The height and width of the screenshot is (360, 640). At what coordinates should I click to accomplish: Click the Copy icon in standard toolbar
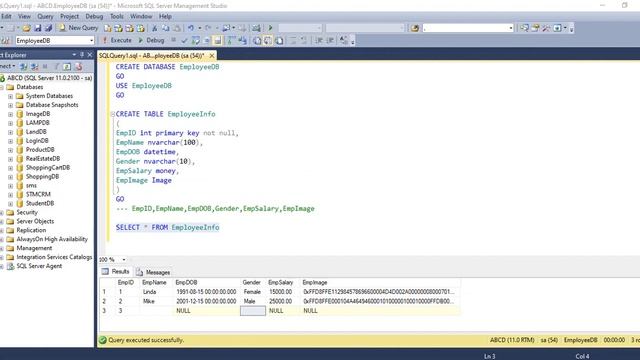click(166, 28)
